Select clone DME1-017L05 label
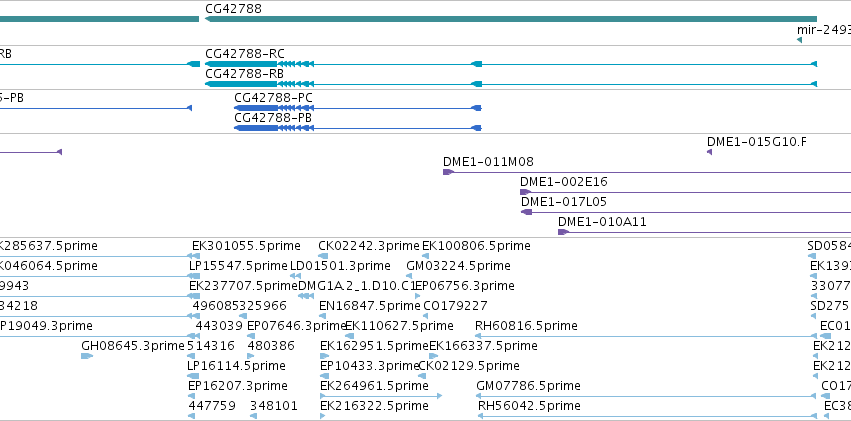Viewport: 851px width, 421px height. [x=564, y=202]
